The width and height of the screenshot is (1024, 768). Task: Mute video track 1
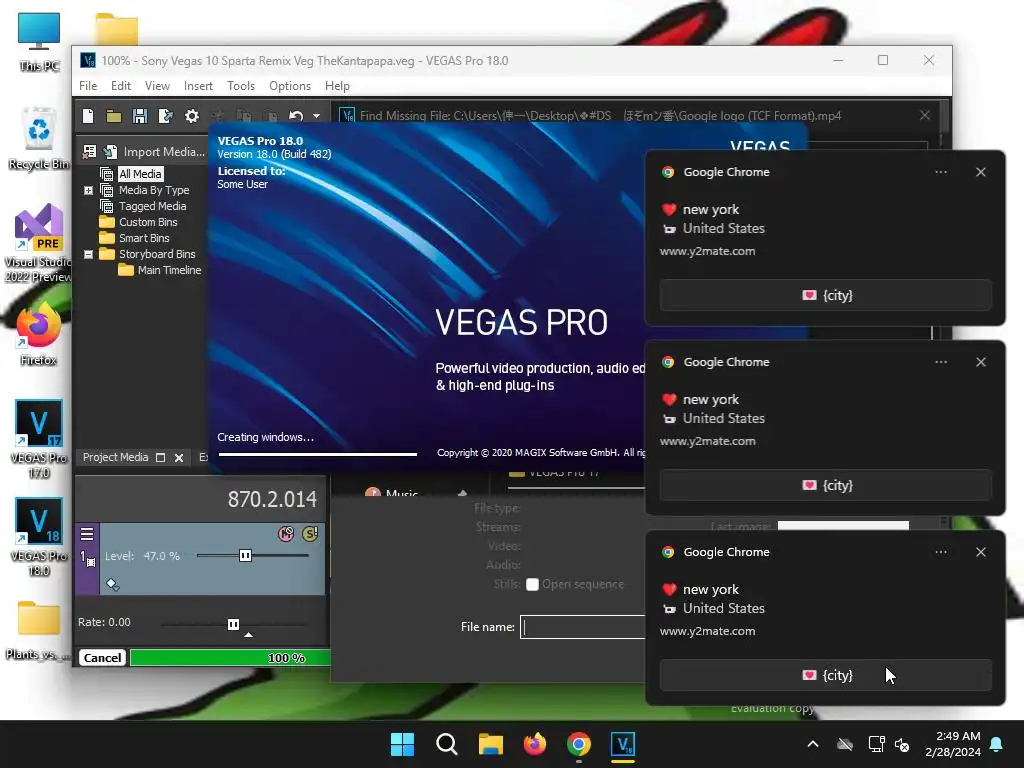[286, 534]
